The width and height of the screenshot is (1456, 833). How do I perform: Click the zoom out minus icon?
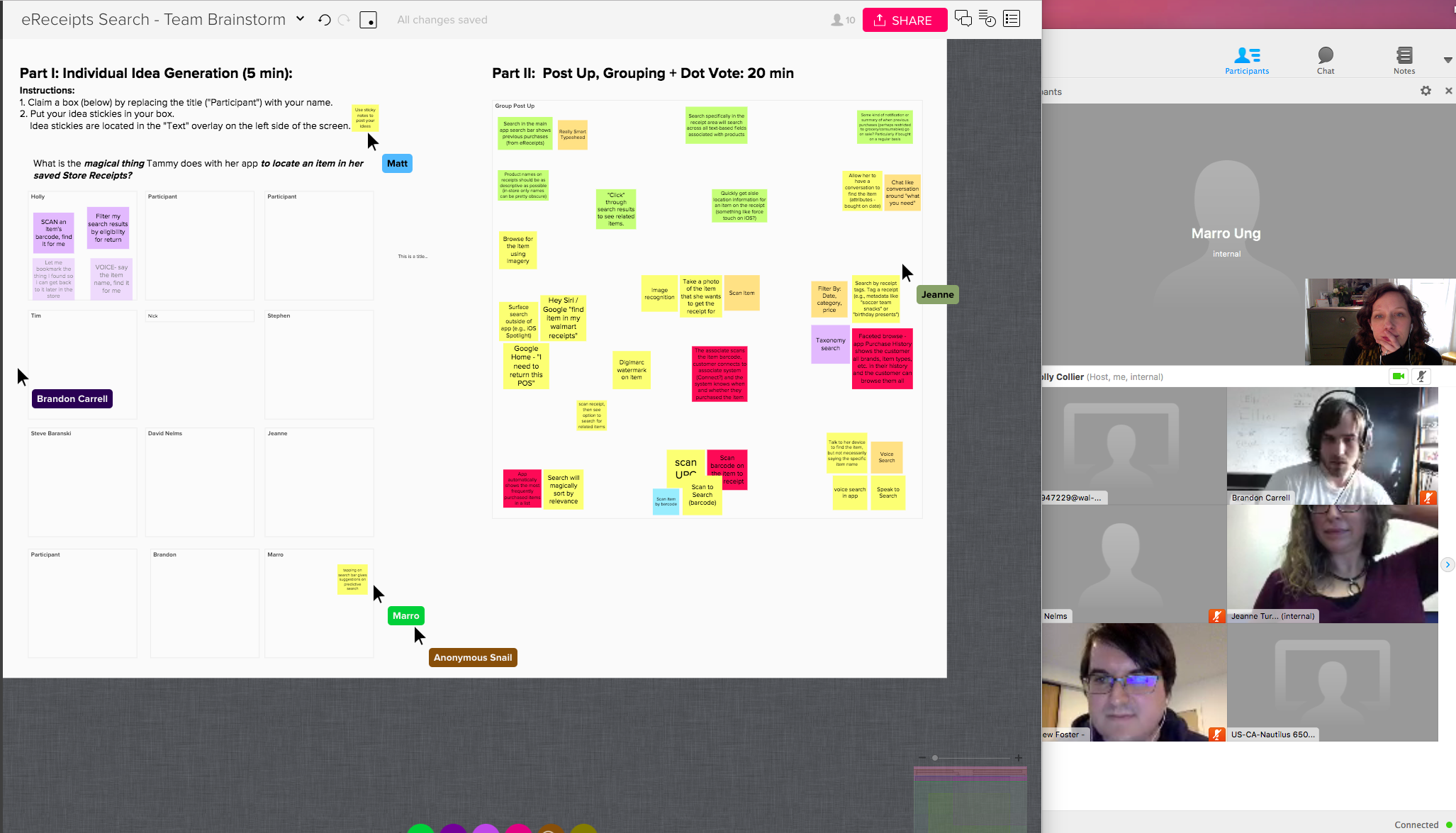922,758
